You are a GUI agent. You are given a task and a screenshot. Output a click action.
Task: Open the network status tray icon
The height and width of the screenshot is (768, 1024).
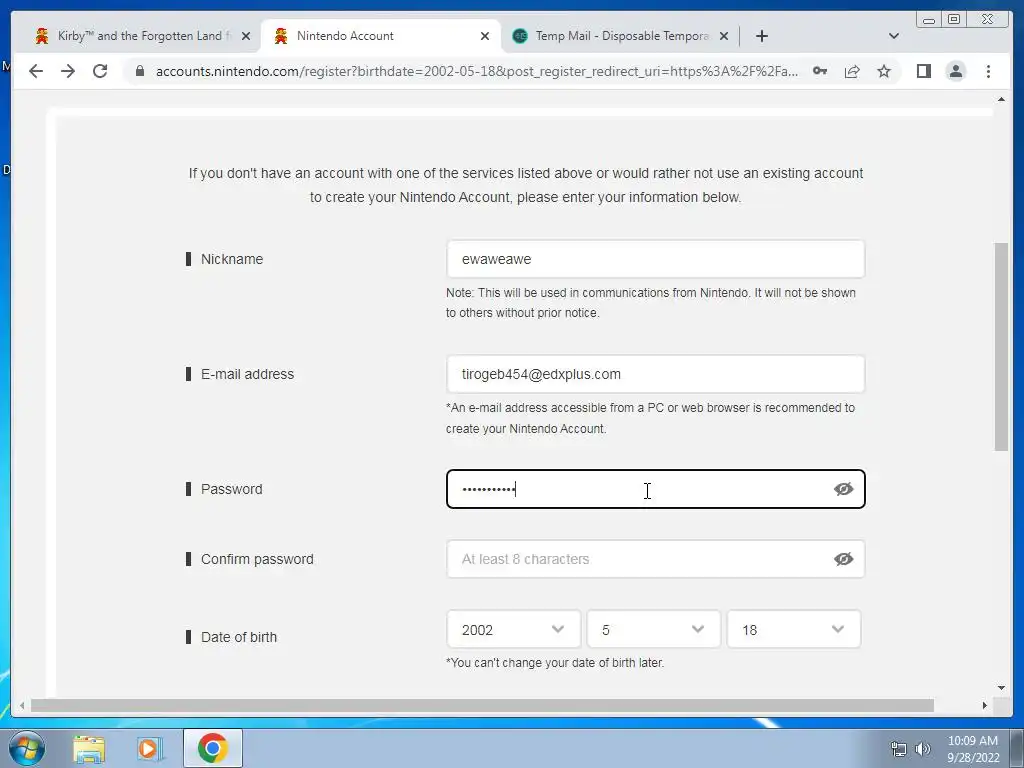[x=899, y=749]
